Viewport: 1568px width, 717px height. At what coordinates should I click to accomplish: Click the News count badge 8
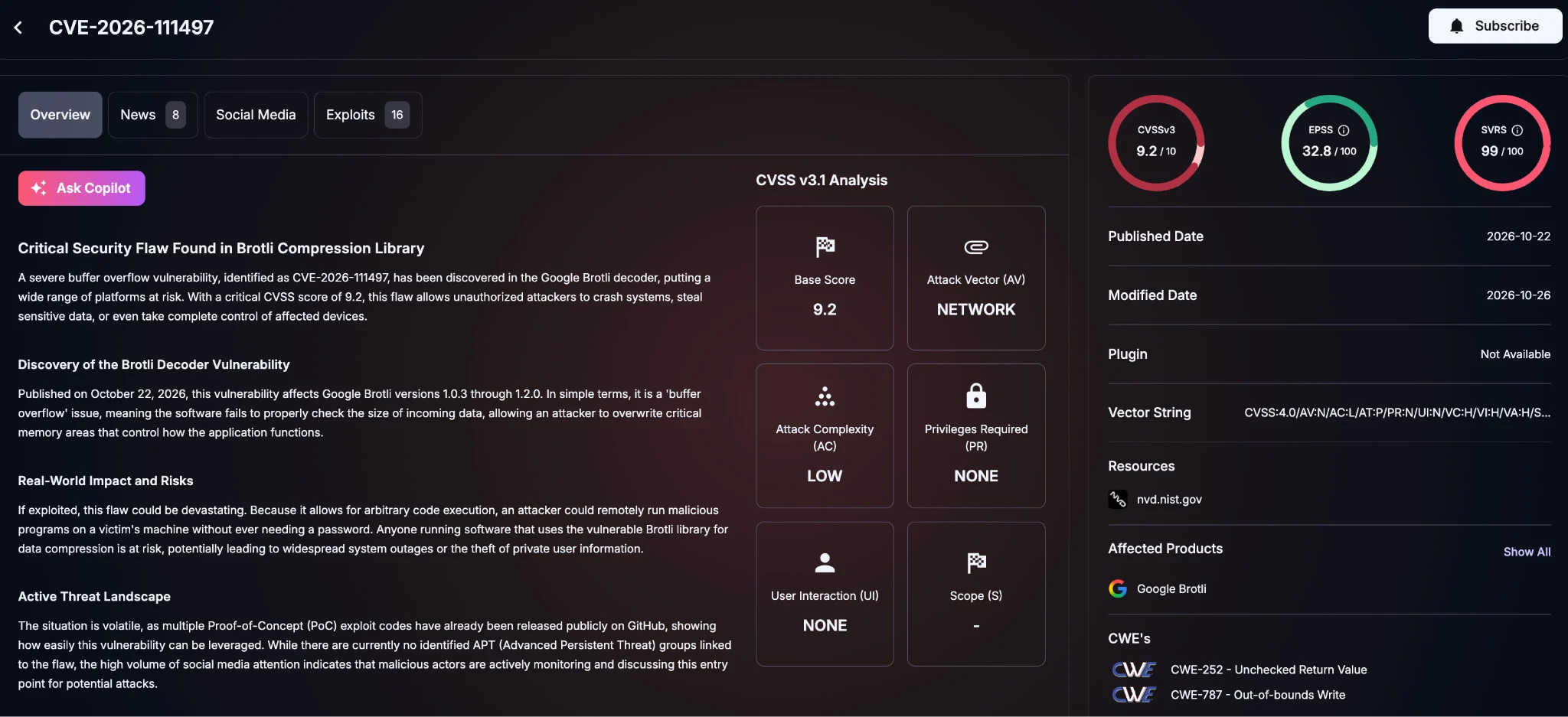click(x=175, y=115)
